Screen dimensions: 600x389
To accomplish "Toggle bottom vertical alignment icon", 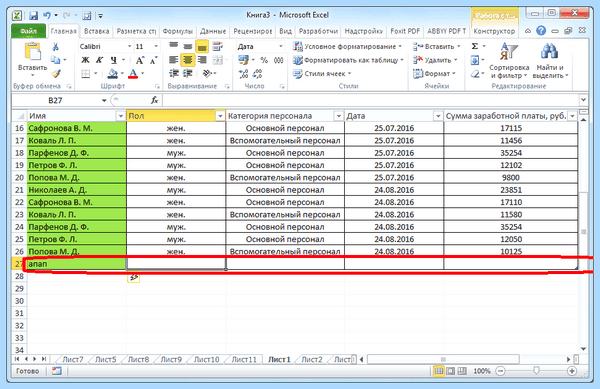I will pos(202,46).
